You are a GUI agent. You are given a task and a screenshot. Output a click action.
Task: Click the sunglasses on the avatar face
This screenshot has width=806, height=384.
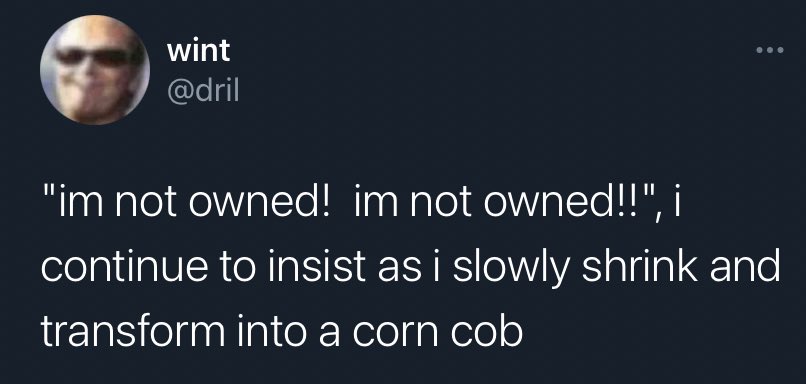pyautogui.click(x=94, y=57)
